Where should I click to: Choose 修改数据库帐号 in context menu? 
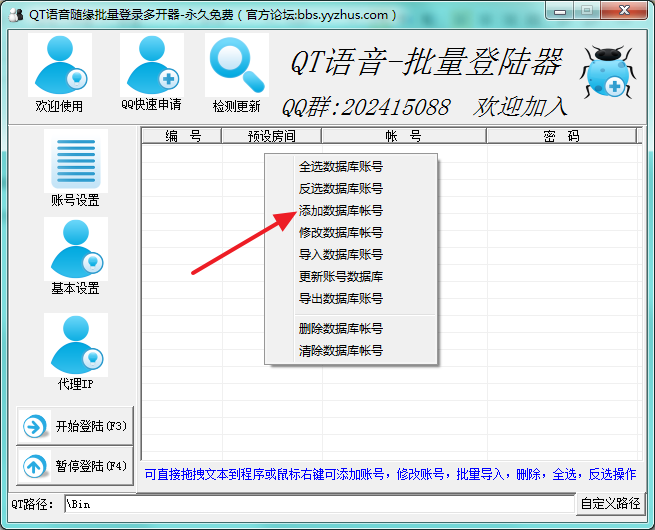point(340,233)
